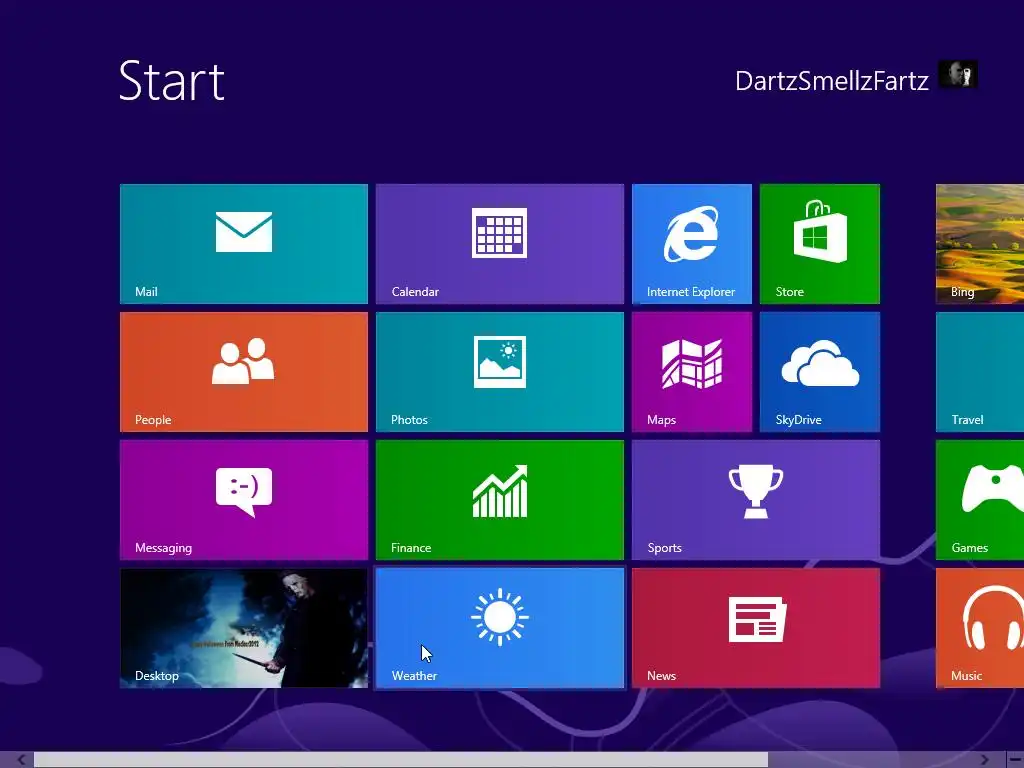Viewport: 1024px width, 768px height.
Task: Click the horizontal scrollbar thumb
Action: (400, 760)
